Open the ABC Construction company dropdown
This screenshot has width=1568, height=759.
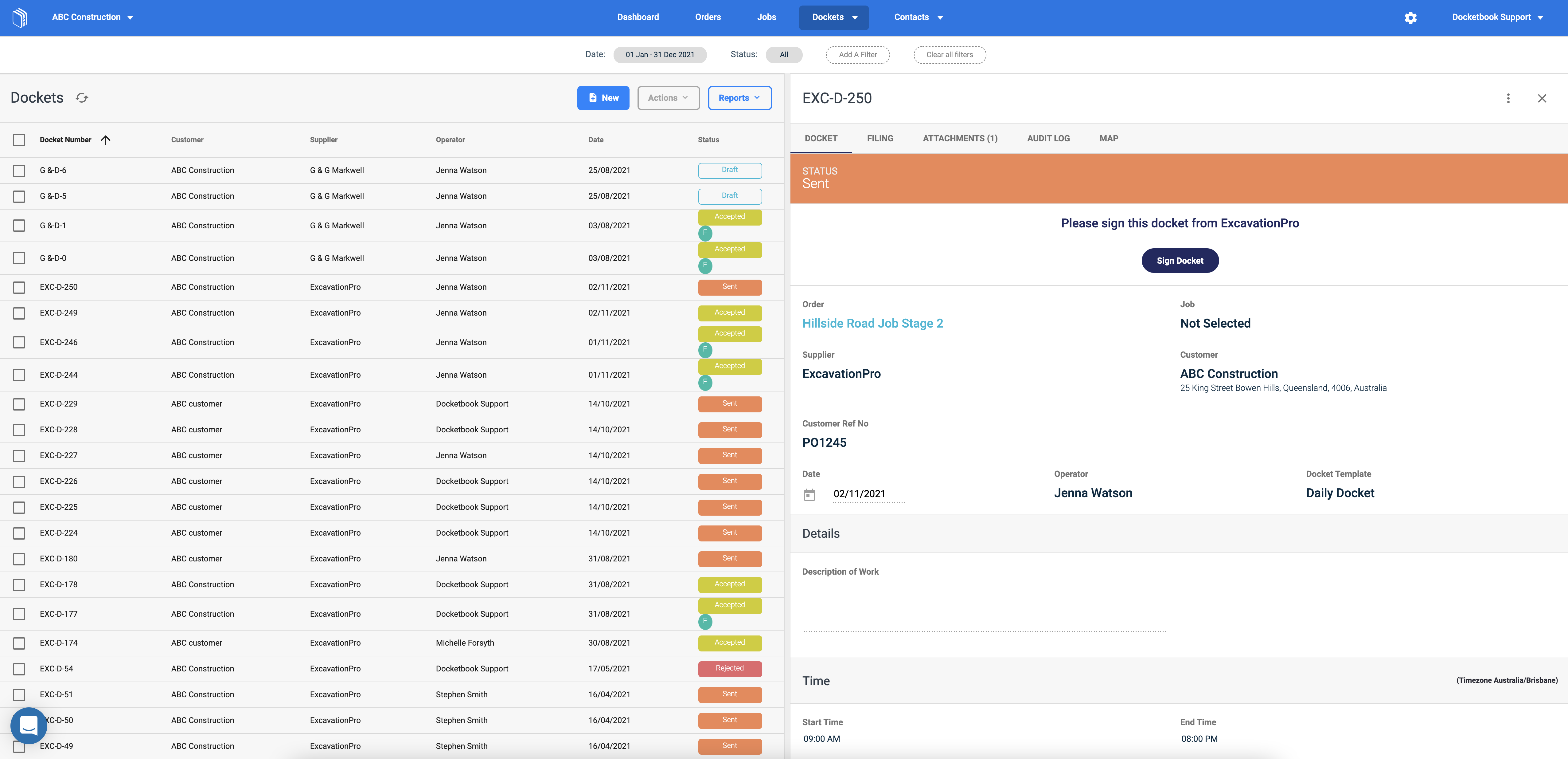pos(92,17)
